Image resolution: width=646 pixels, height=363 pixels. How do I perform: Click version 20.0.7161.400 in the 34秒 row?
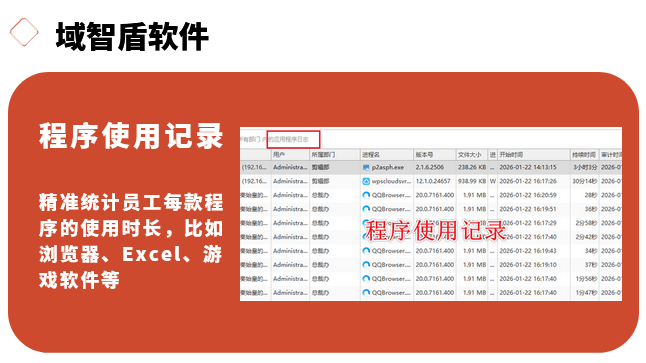pos(435,251)
